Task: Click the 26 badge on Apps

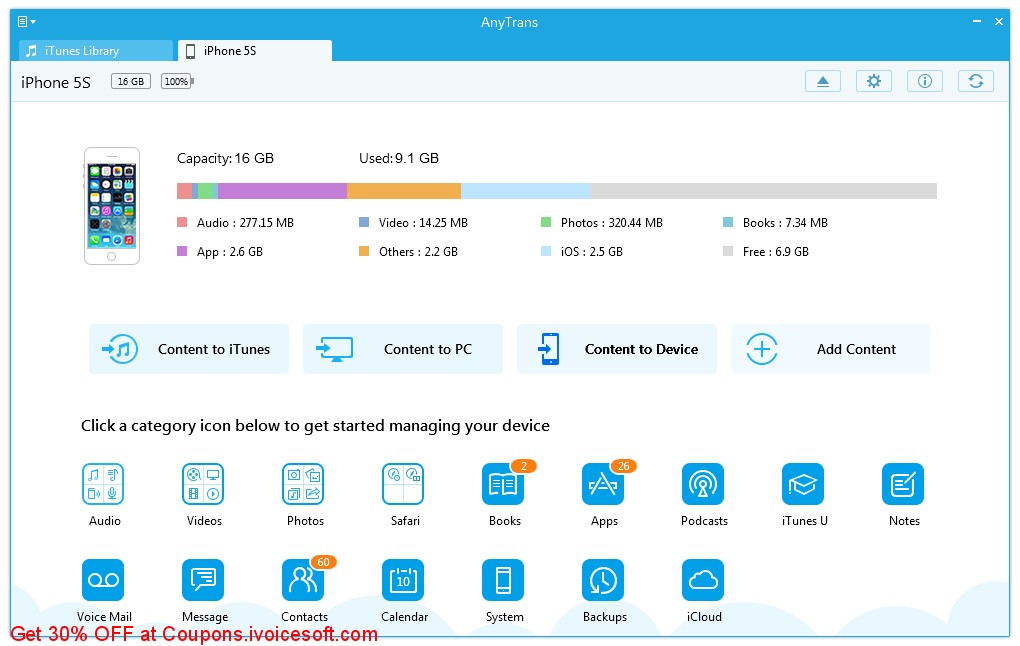Action: point(623,466)
